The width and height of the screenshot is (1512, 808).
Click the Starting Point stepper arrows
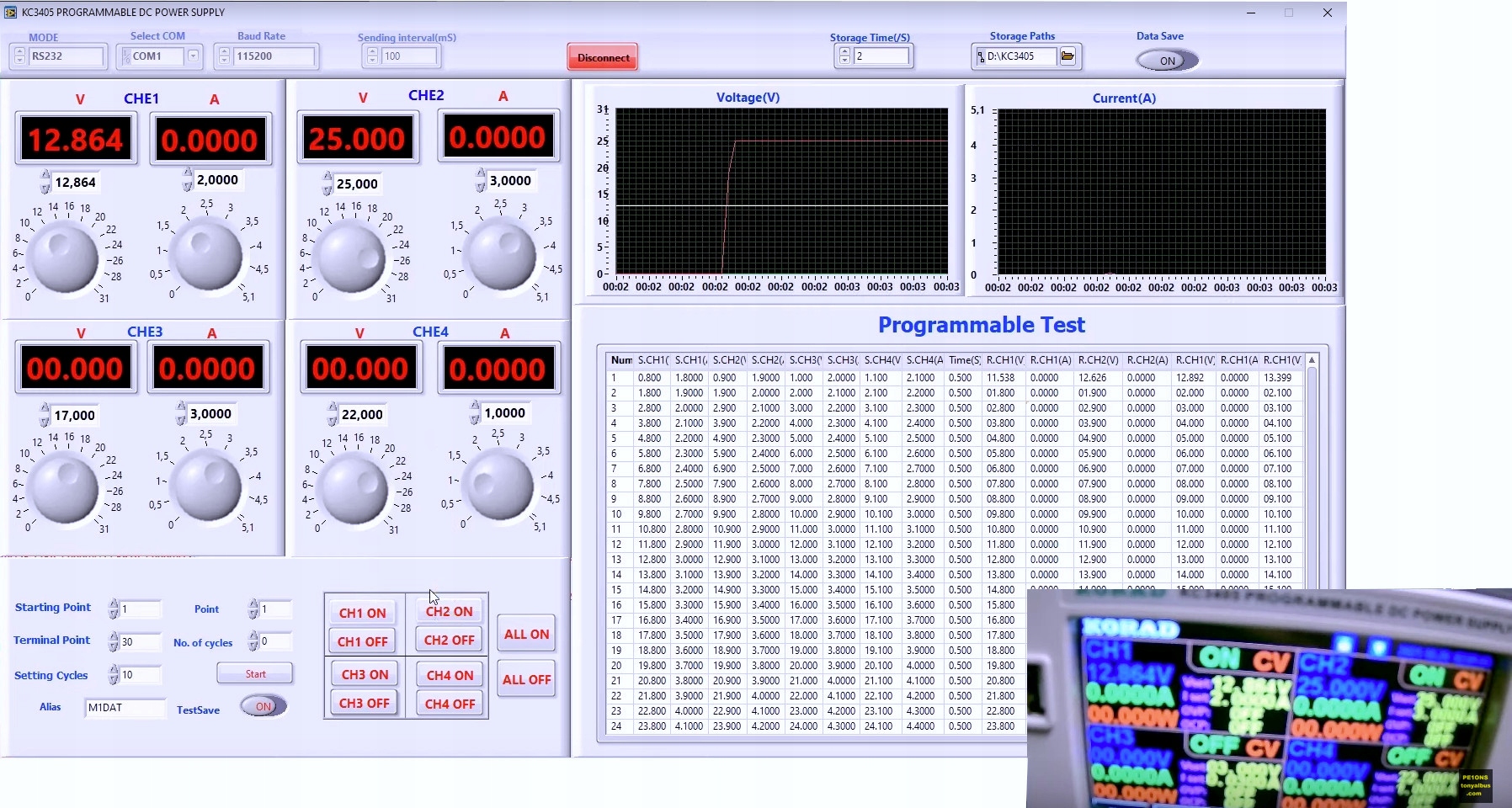tap(114, 609)
